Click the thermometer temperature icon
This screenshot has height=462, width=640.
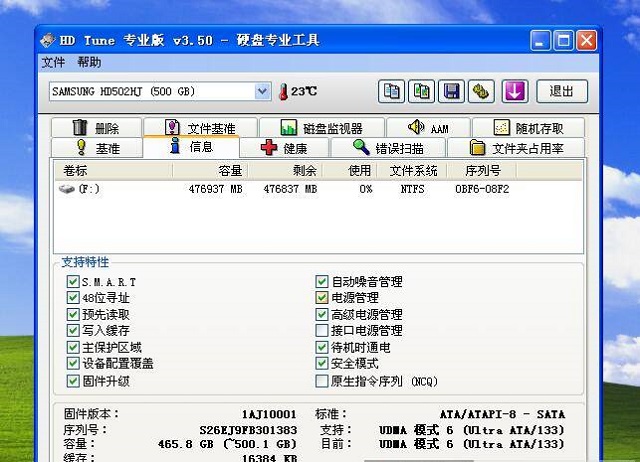[283, 91]
